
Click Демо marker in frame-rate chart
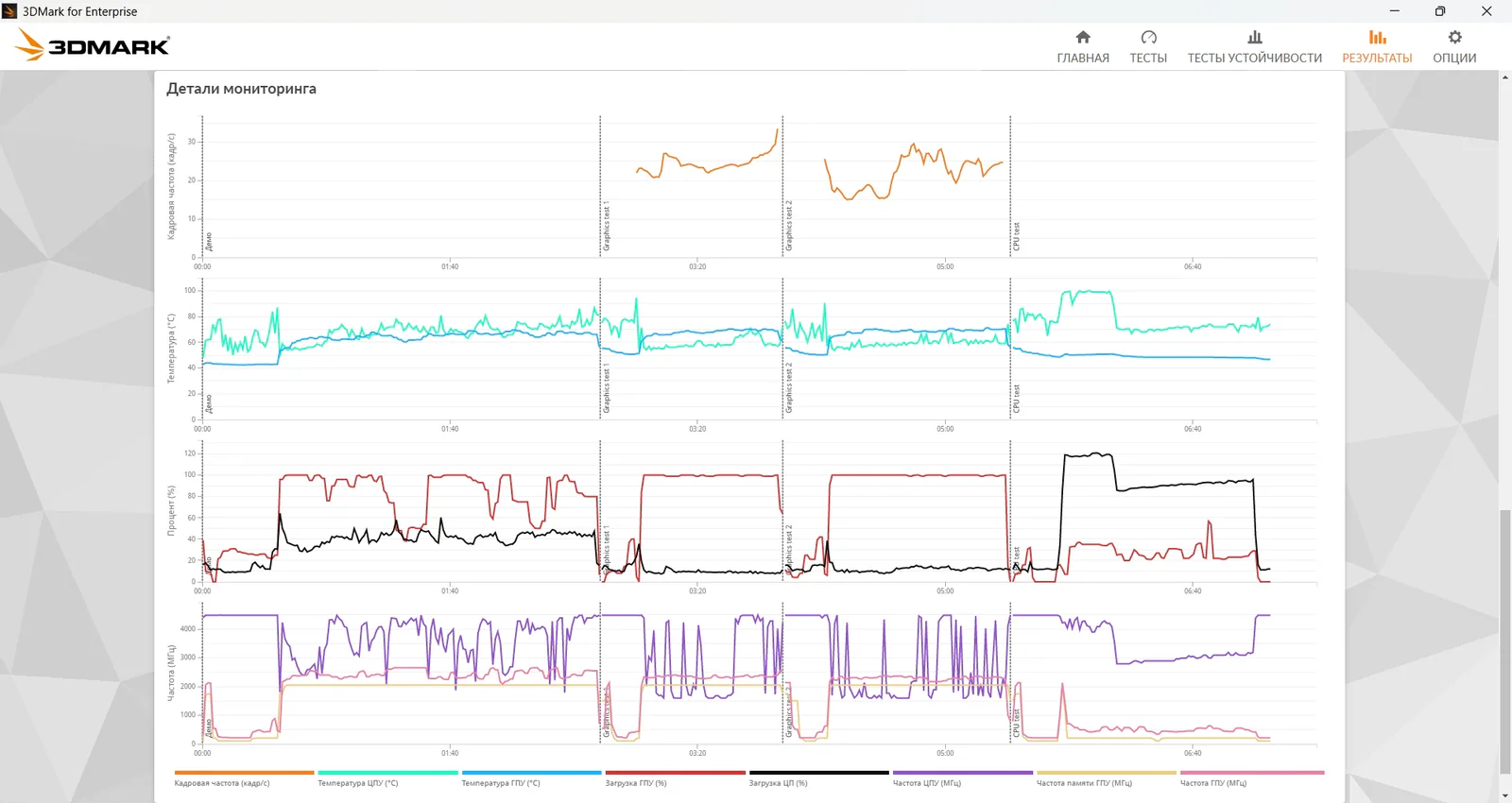[x=208, y=242]
